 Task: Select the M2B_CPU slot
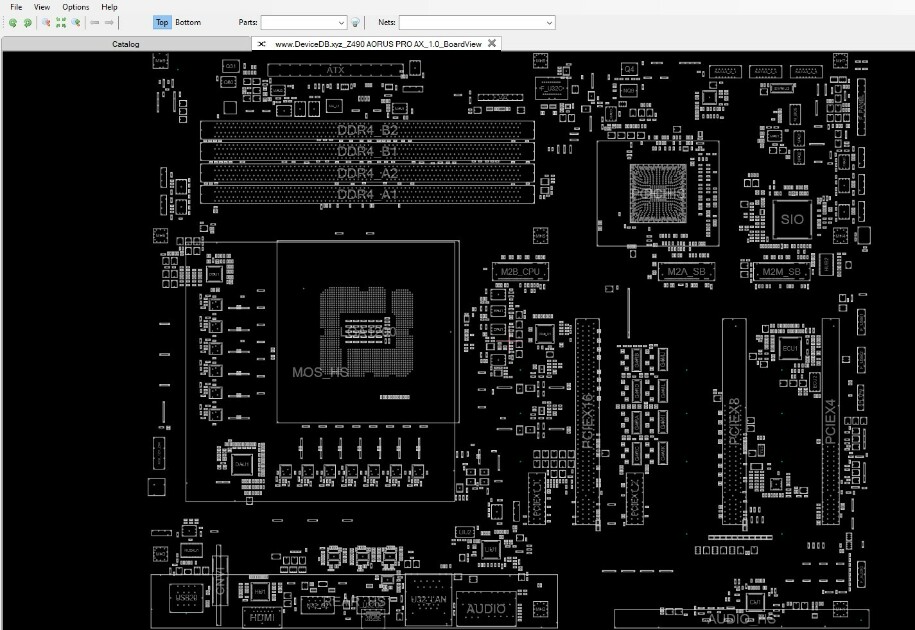point(520,272)
